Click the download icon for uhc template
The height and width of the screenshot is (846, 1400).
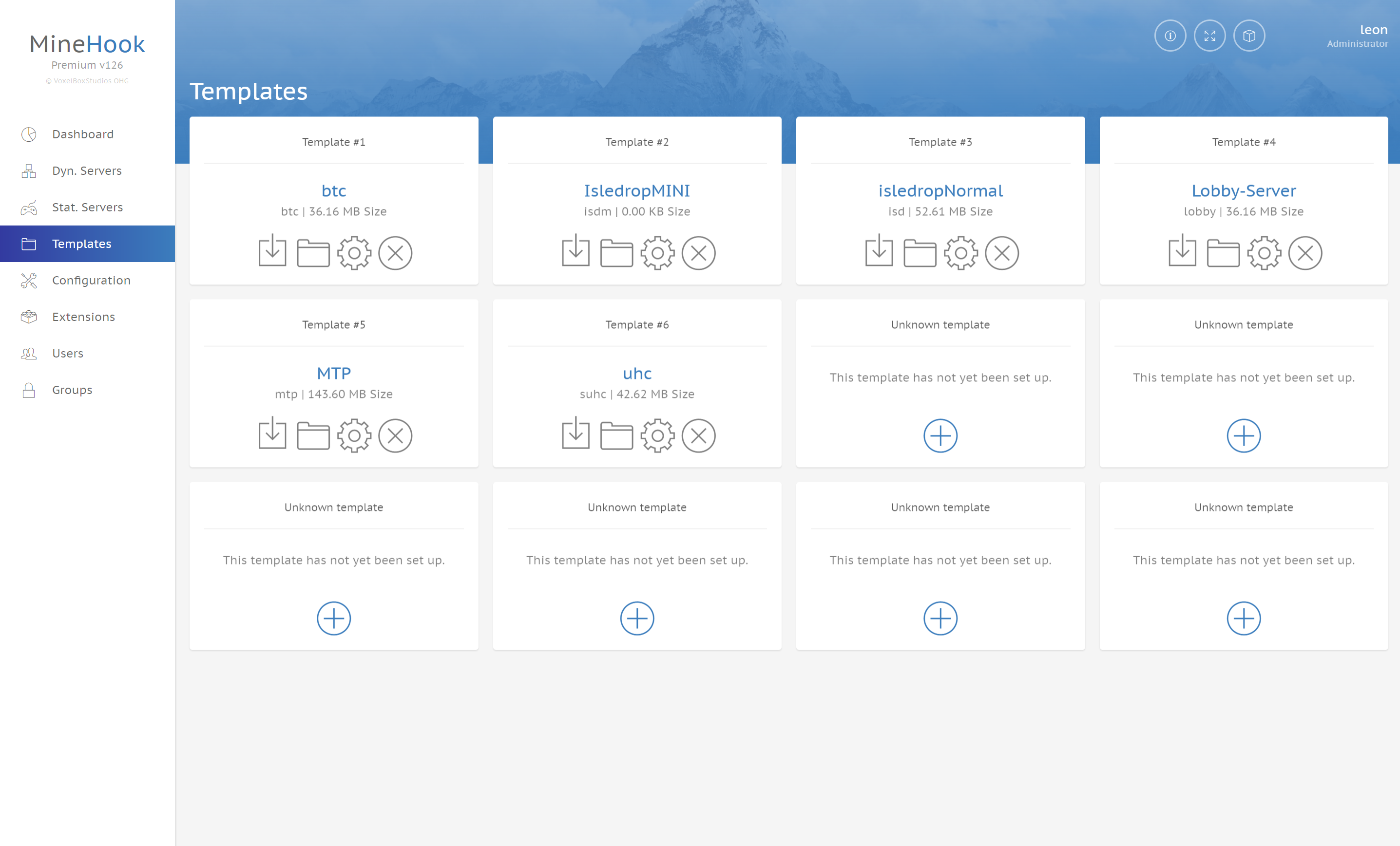[x=575, y=434]
